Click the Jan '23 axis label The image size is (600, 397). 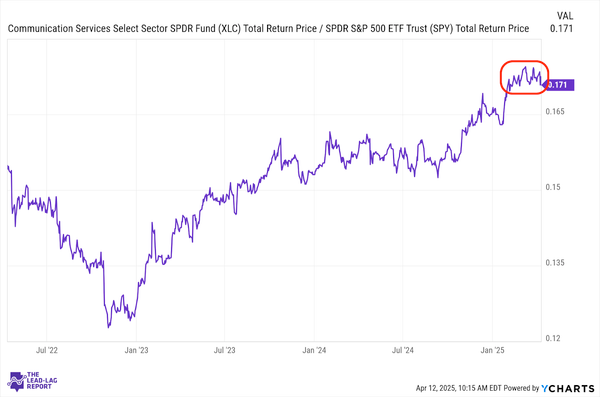(136, 350)
